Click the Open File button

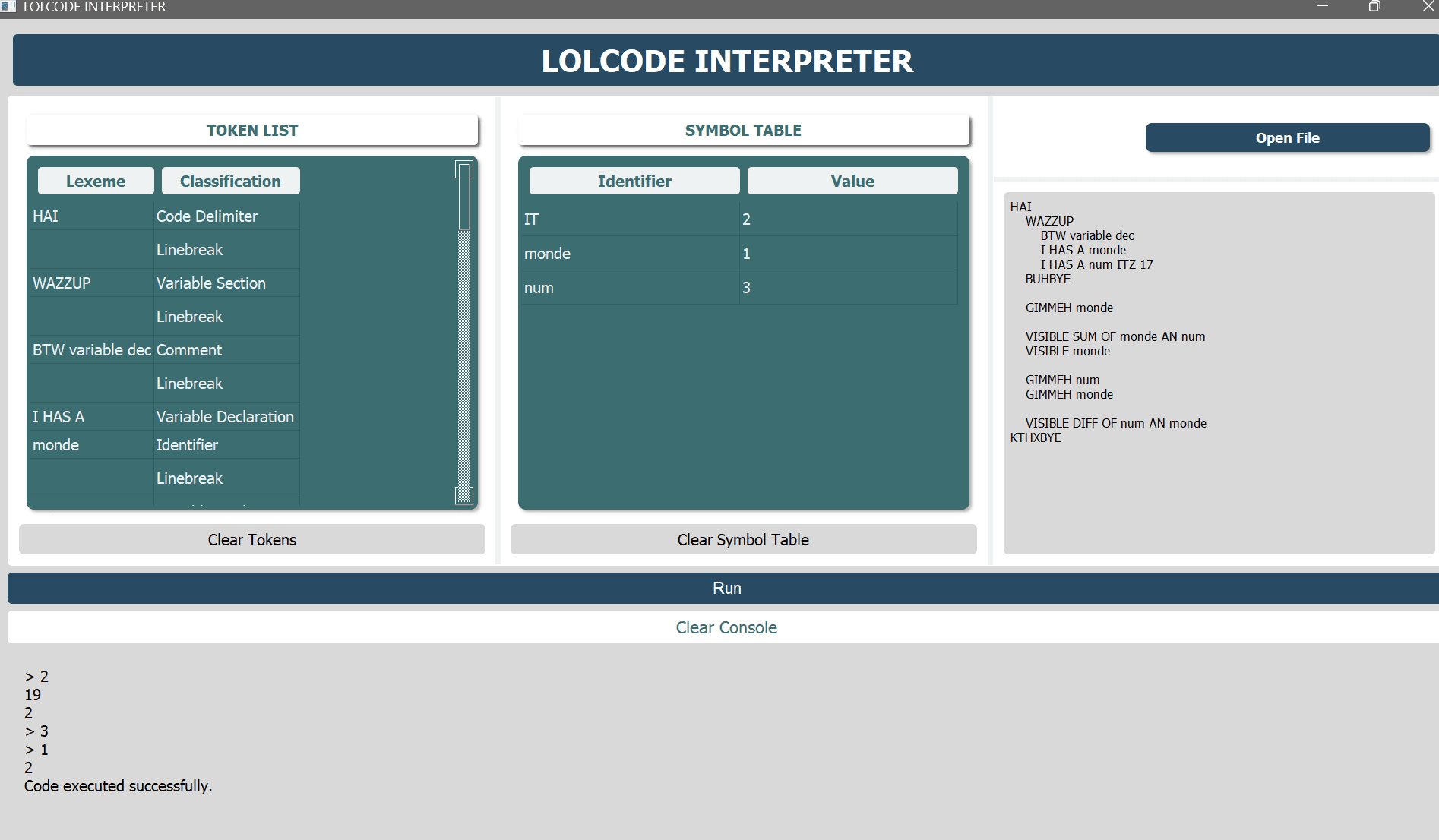pyautogui.click(x=1287, y=137)
